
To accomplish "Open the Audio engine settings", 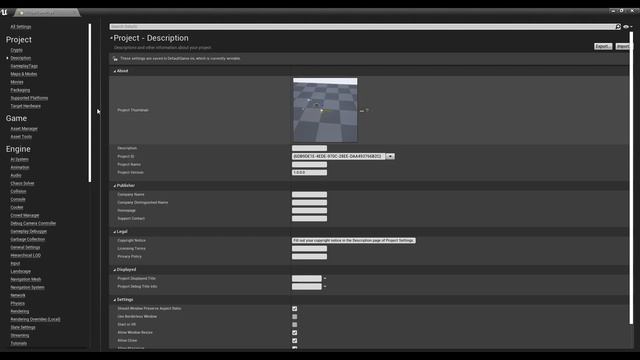I will pos(16,176).
